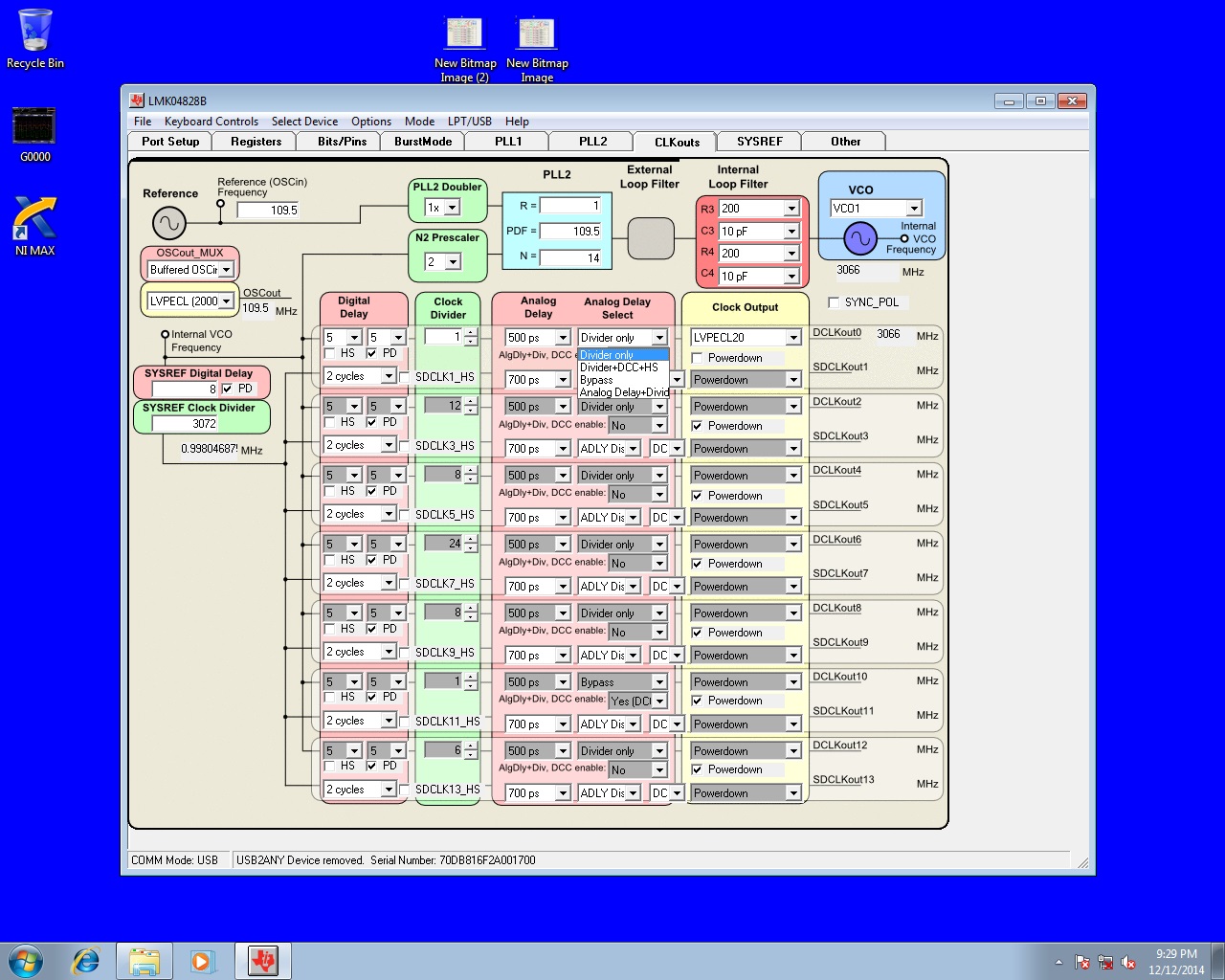This screenshot has height=980, width=1225.
Task: Pick Analog Delay+Divider option in the open list
Action: click(622, 392)
